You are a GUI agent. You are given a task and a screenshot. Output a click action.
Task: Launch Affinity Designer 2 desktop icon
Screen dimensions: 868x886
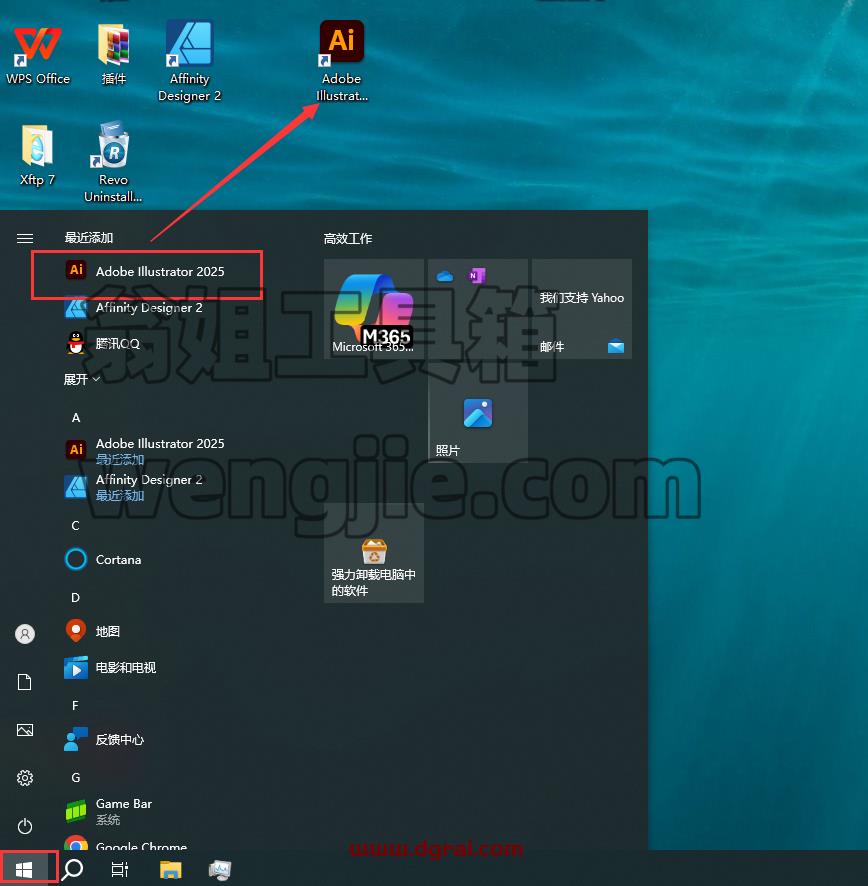coord(189,61)
